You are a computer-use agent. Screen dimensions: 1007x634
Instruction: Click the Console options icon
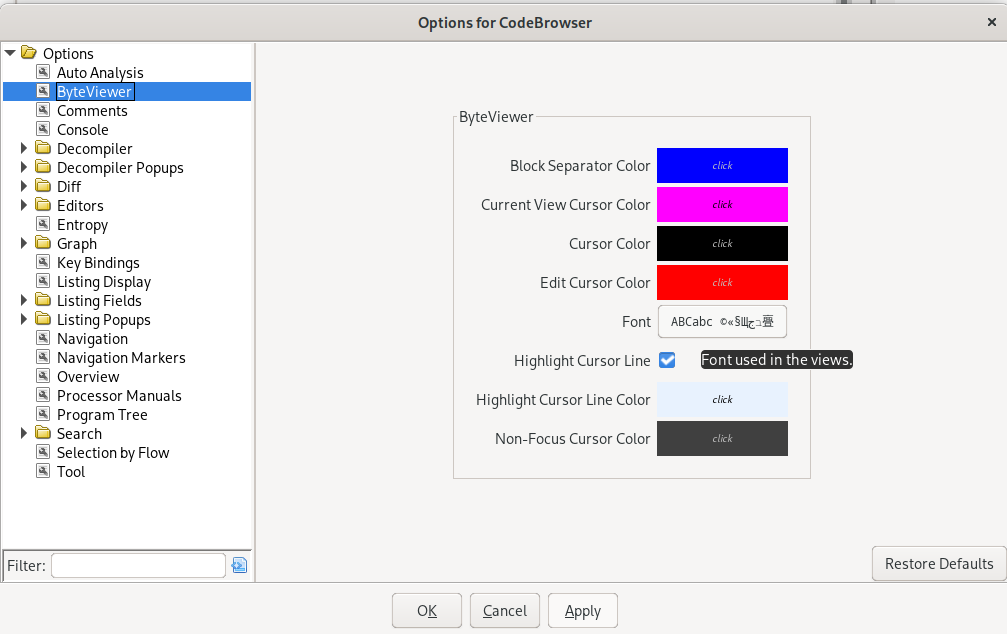[x=43, y=129]
